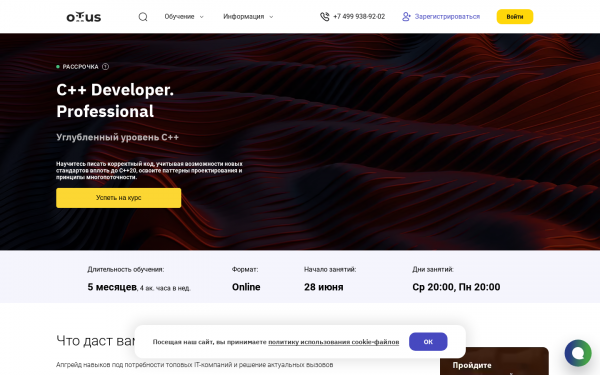The width and height of the screenshot is (600, 375).
Task: Click the Углубленный уровень C++ subtitle
Action: [117, 137]
